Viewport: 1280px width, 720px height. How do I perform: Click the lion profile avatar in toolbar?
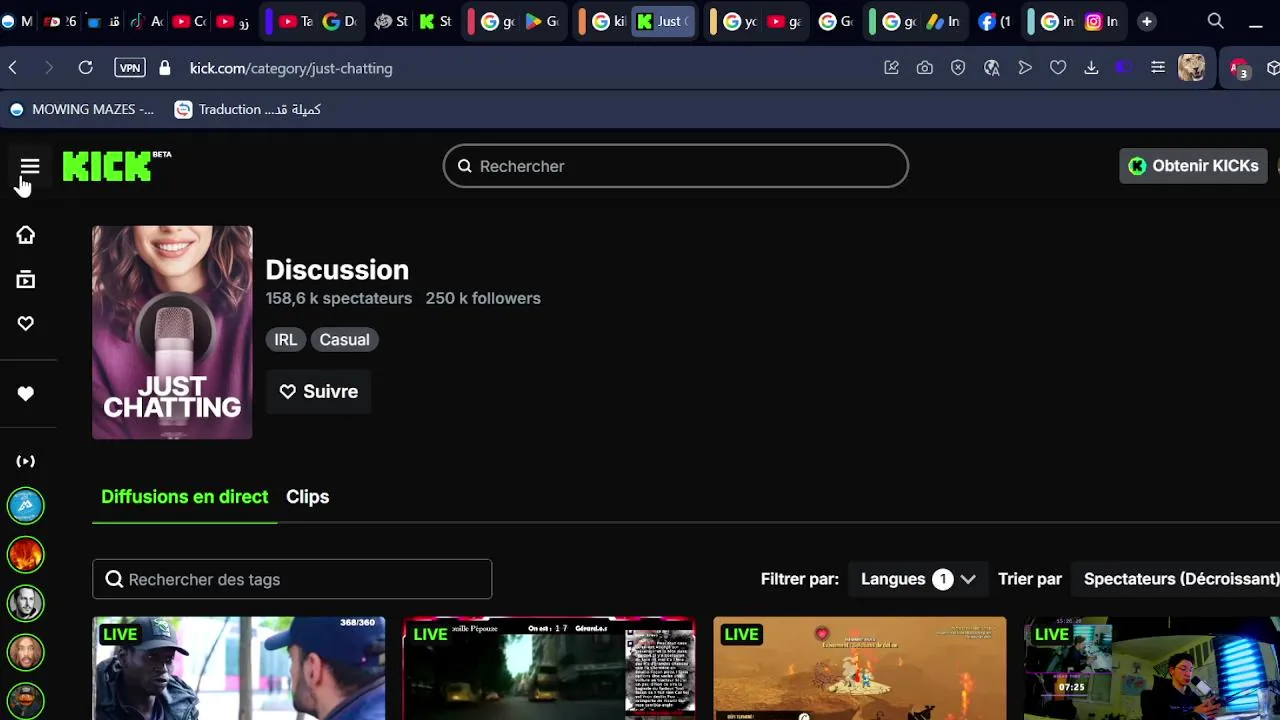coord(1191,68)
